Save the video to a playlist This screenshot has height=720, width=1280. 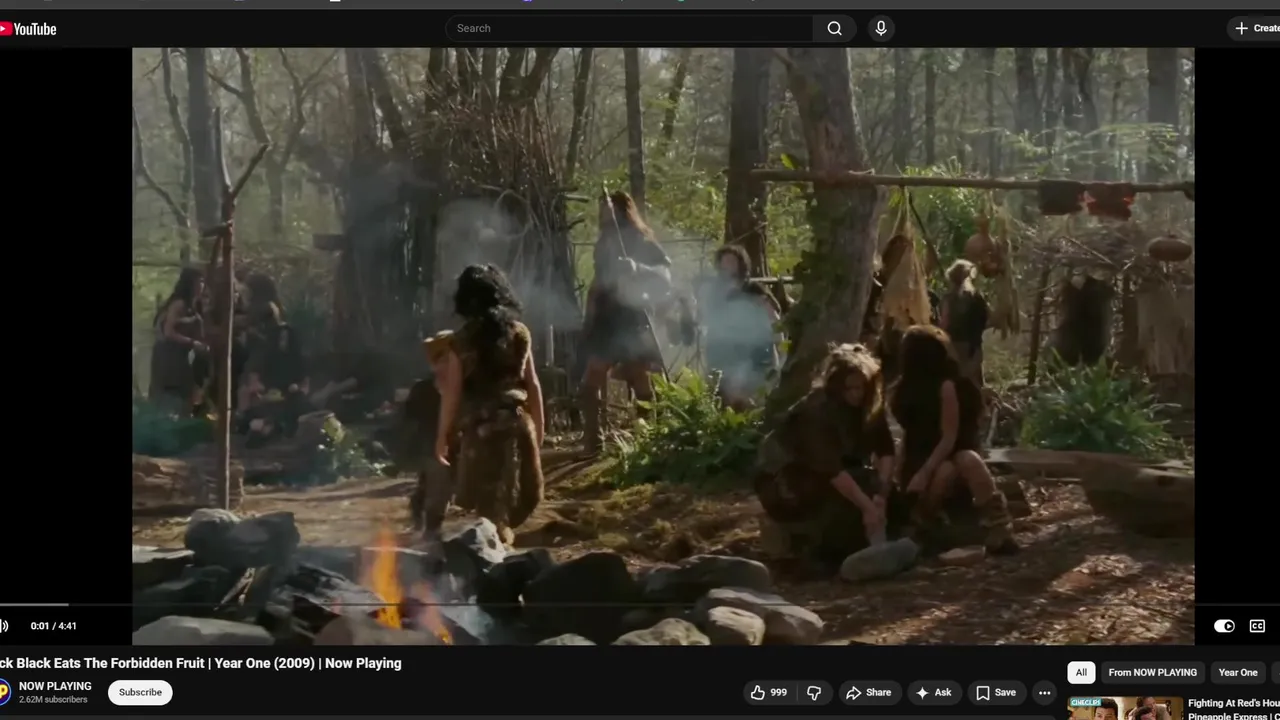coord(996,692)
